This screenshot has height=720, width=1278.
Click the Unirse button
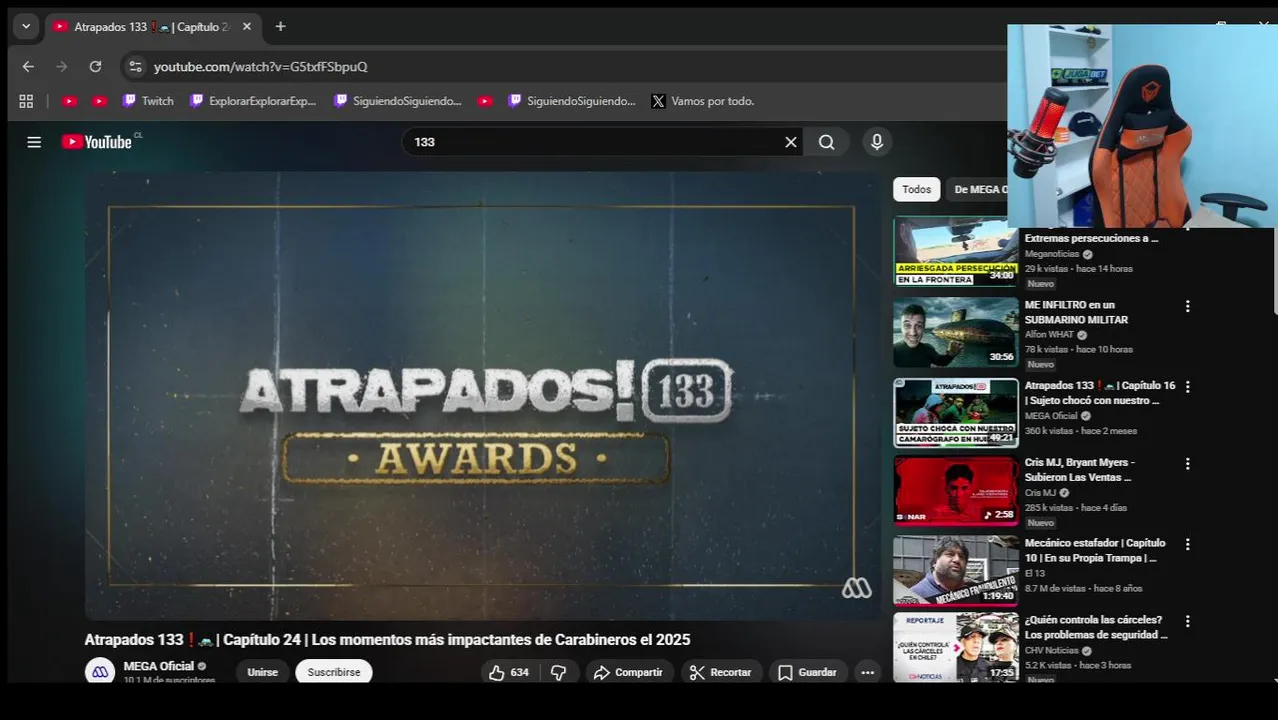click(x=263, y=672)
